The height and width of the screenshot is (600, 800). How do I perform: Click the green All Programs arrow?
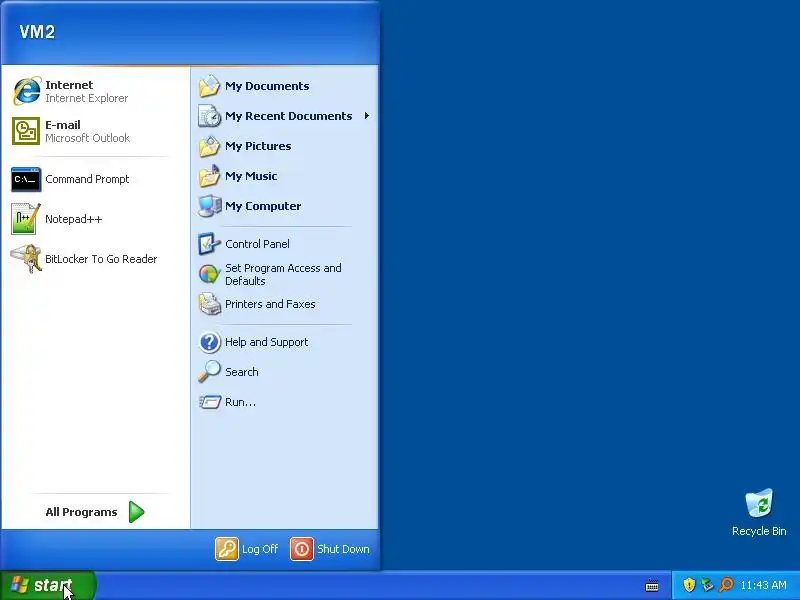(136, 512)
